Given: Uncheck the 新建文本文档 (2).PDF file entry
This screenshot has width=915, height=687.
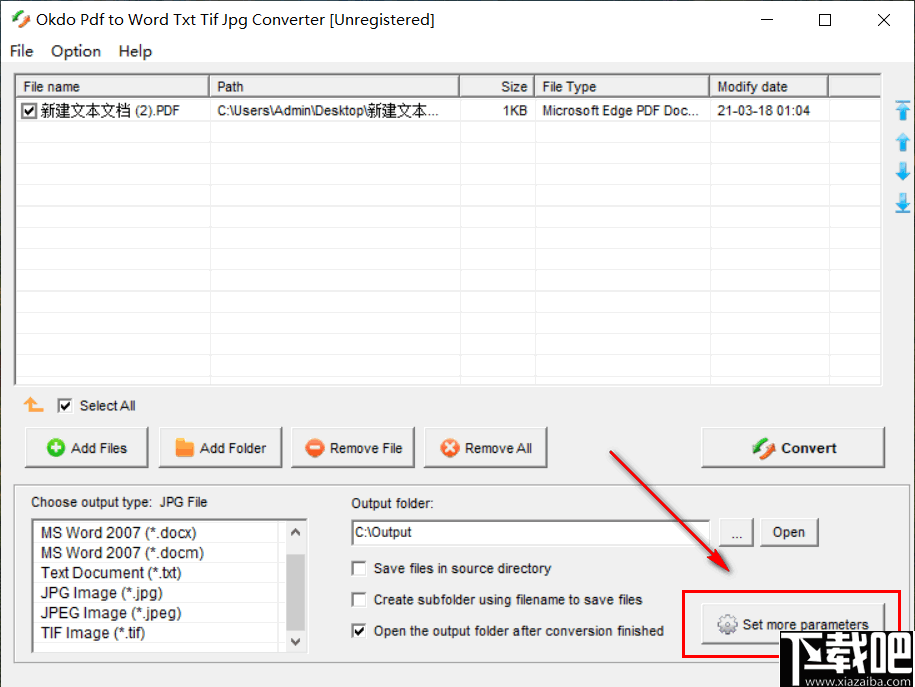Looking at the screenshot, I should pyautogui.click(x=29, y=111).
